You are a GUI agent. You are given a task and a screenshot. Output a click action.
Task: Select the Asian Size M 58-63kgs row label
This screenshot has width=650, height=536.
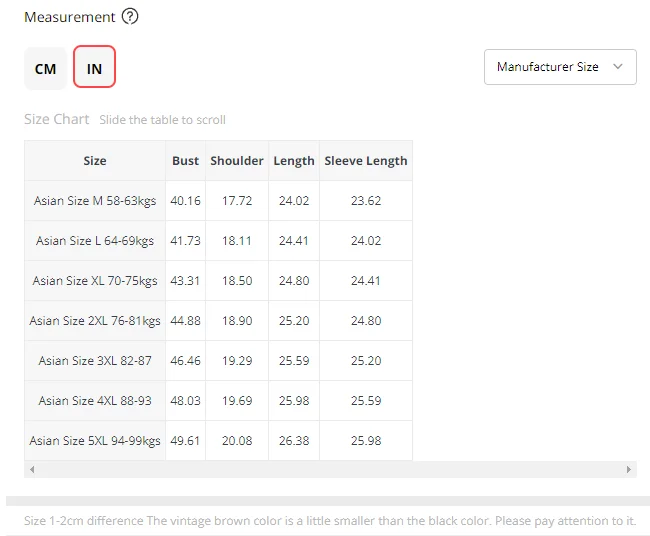95,201
